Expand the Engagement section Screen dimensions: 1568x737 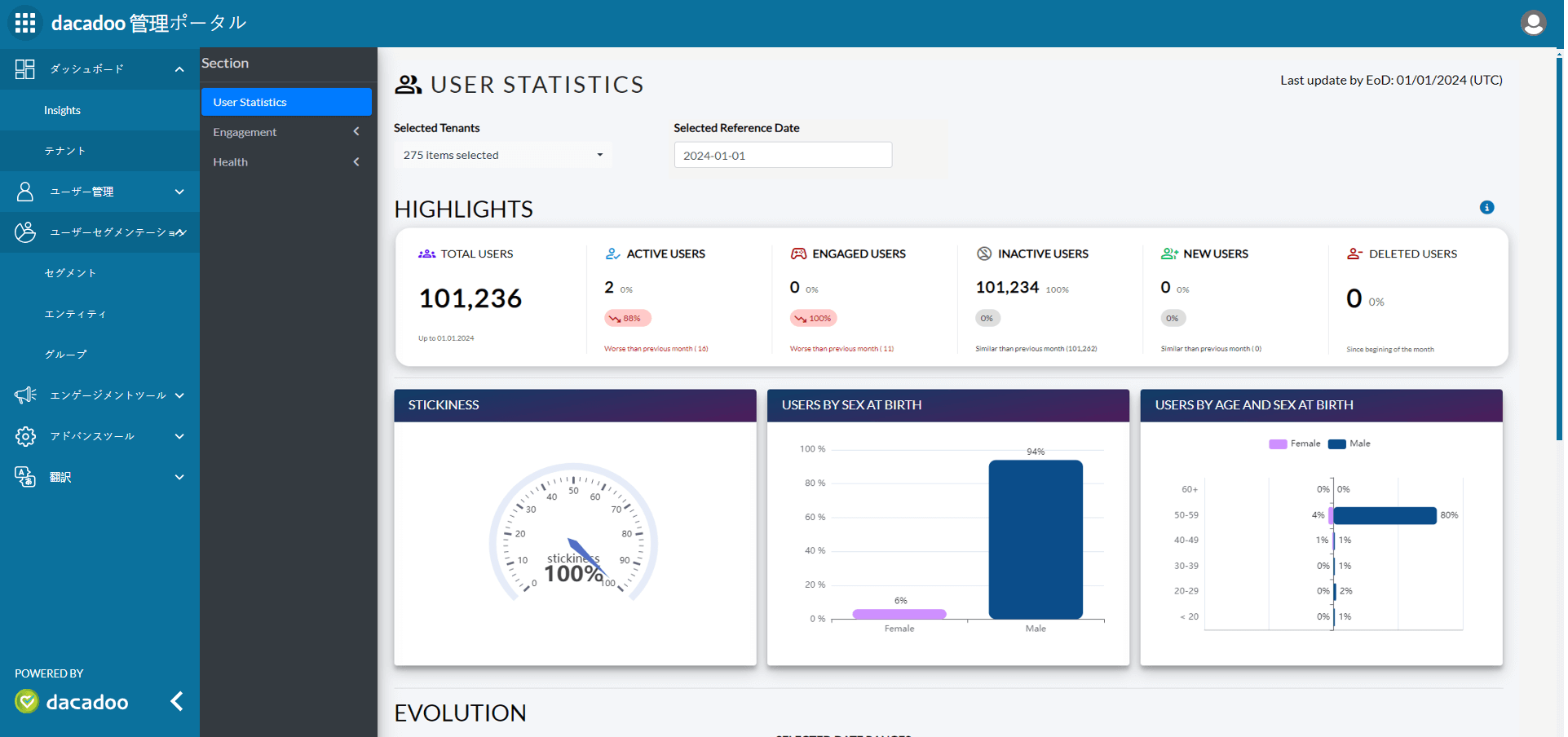[286, 132]
